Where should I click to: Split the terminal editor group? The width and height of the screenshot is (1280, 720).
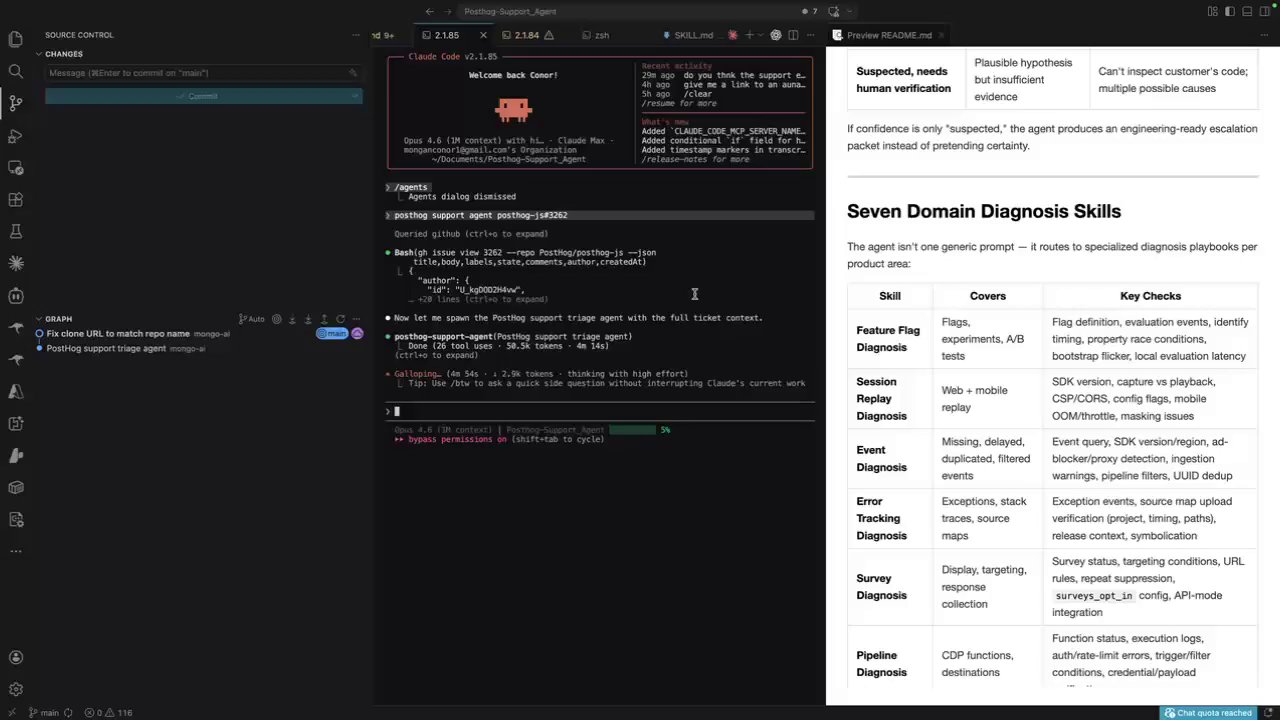tap(793, 35)
